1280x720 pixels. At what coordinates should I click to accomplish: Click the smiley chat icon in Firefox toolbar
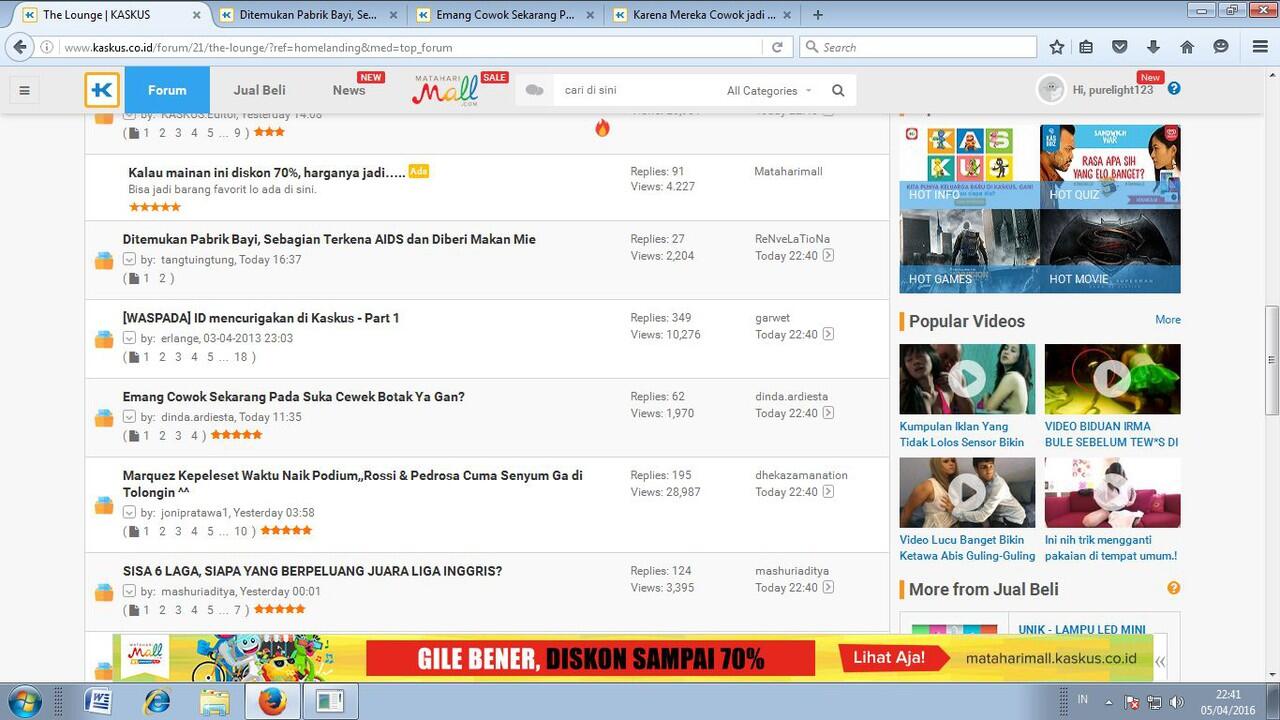point(1221,47)
